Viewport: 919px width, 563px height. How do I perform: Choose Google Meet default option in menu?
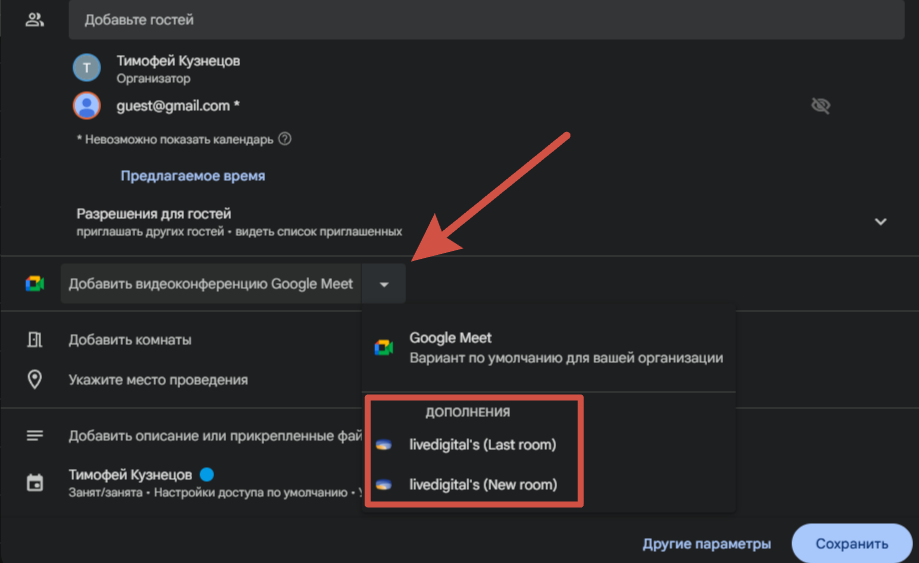point(549,347)
